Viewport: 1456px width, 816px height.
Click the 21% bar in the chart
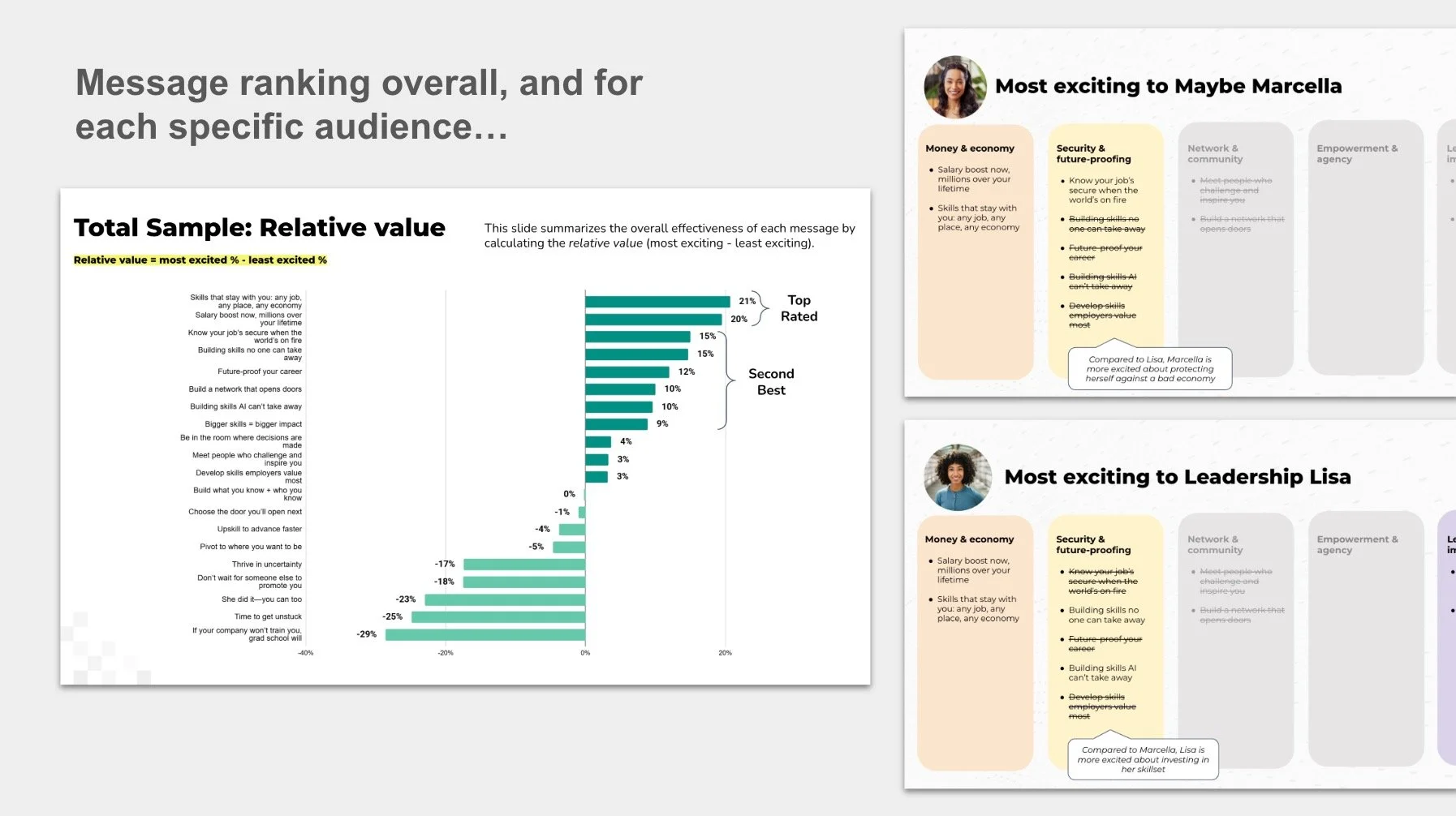(x=657, y=301)
